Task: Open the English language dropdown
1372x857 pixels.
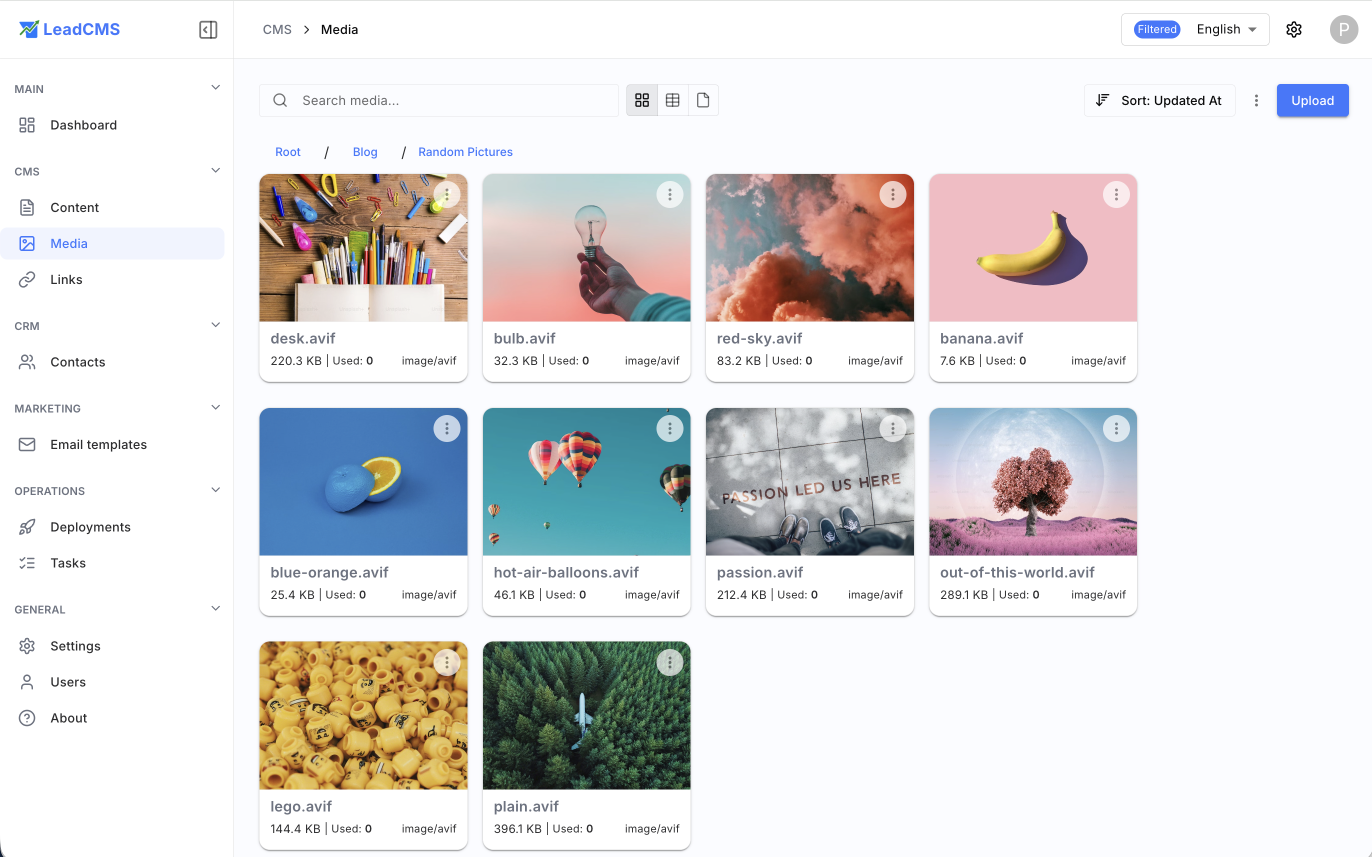Action: click(1224, 29)
